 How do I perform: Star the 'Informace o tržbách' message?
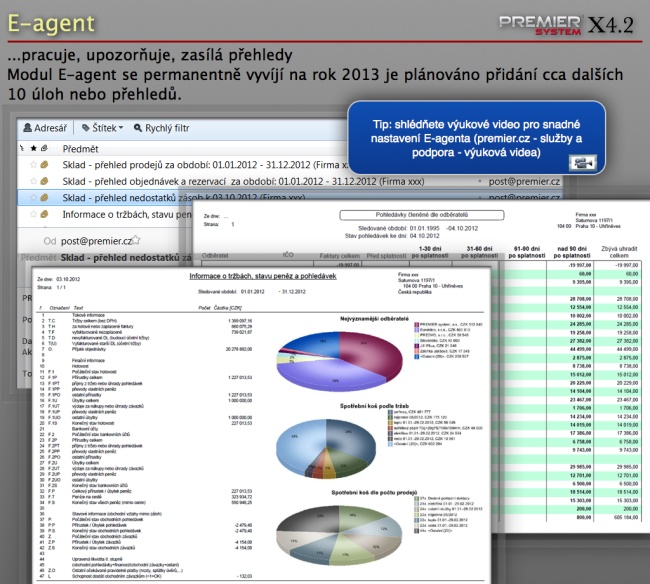coord(33,214)
